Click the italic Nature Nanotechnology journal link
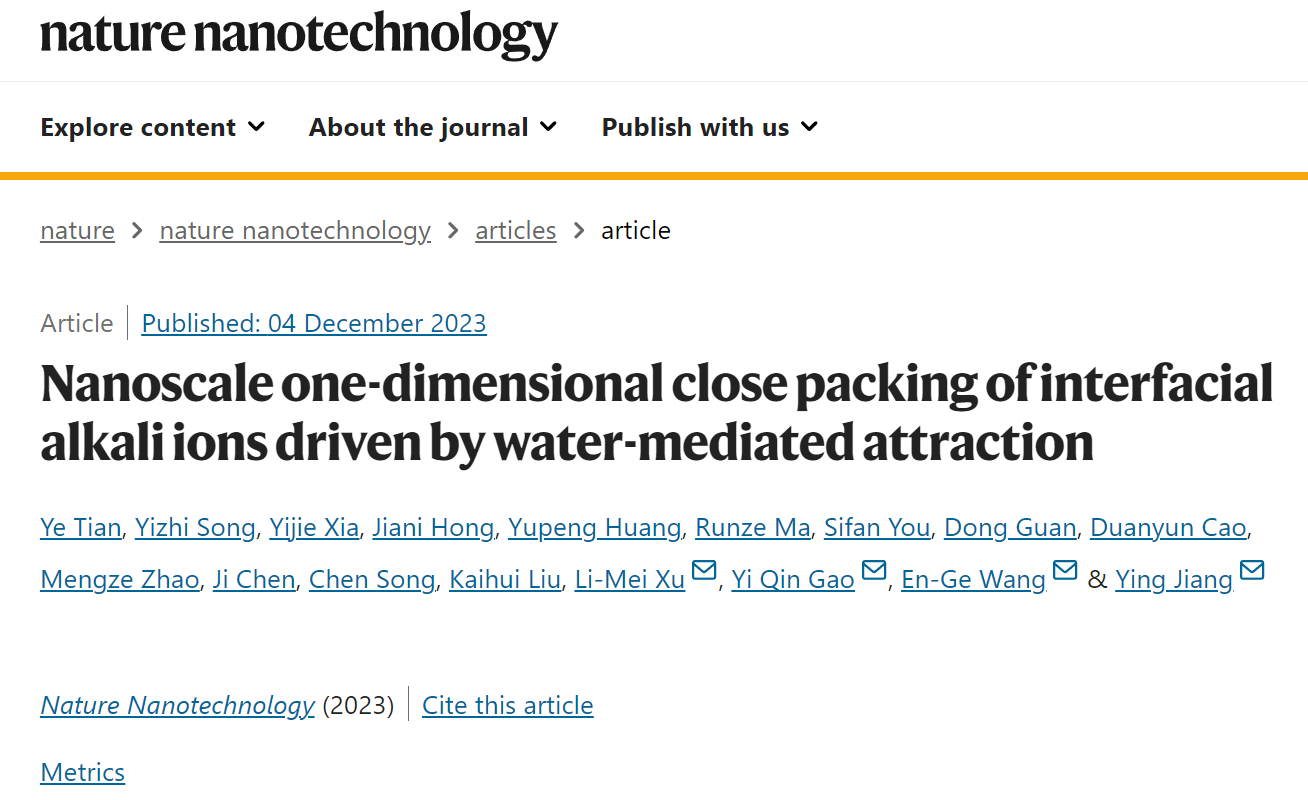The width and height of the screenshot is (1308, 800). (178, 706)
